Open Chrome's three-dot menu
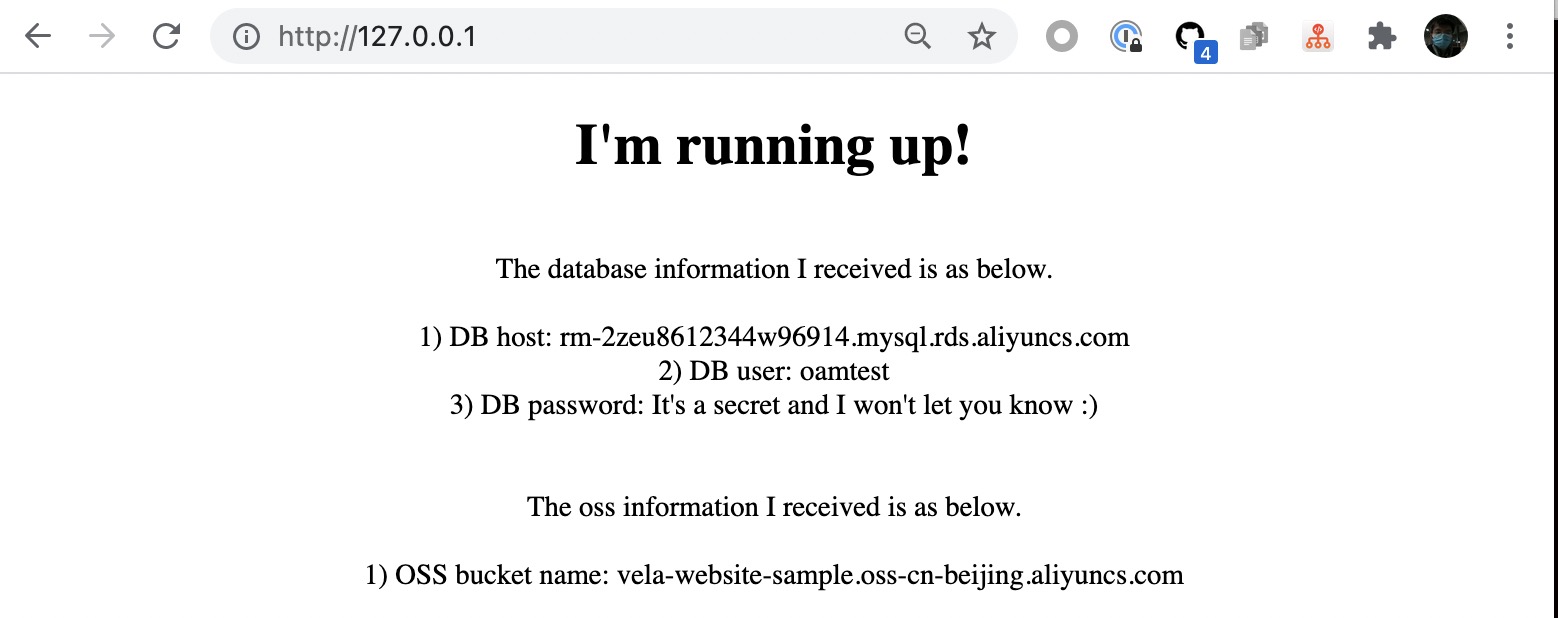 click(1510, 37)
